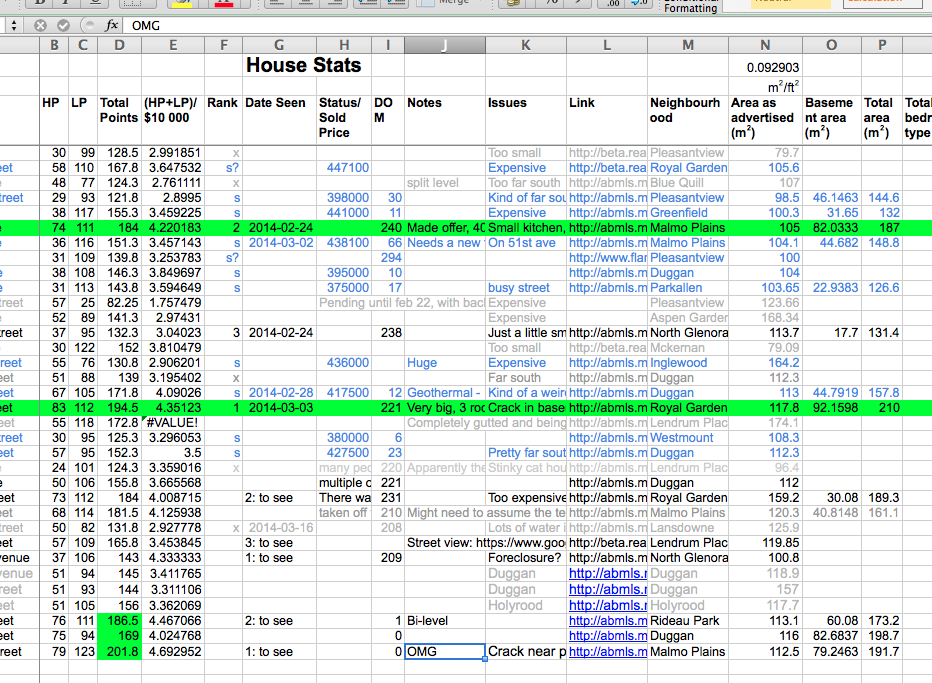Image resolution: width=932 pixels, height=683 pixels.
Task: Select the busy street issues cell
Action: click(x=526, y=288)
